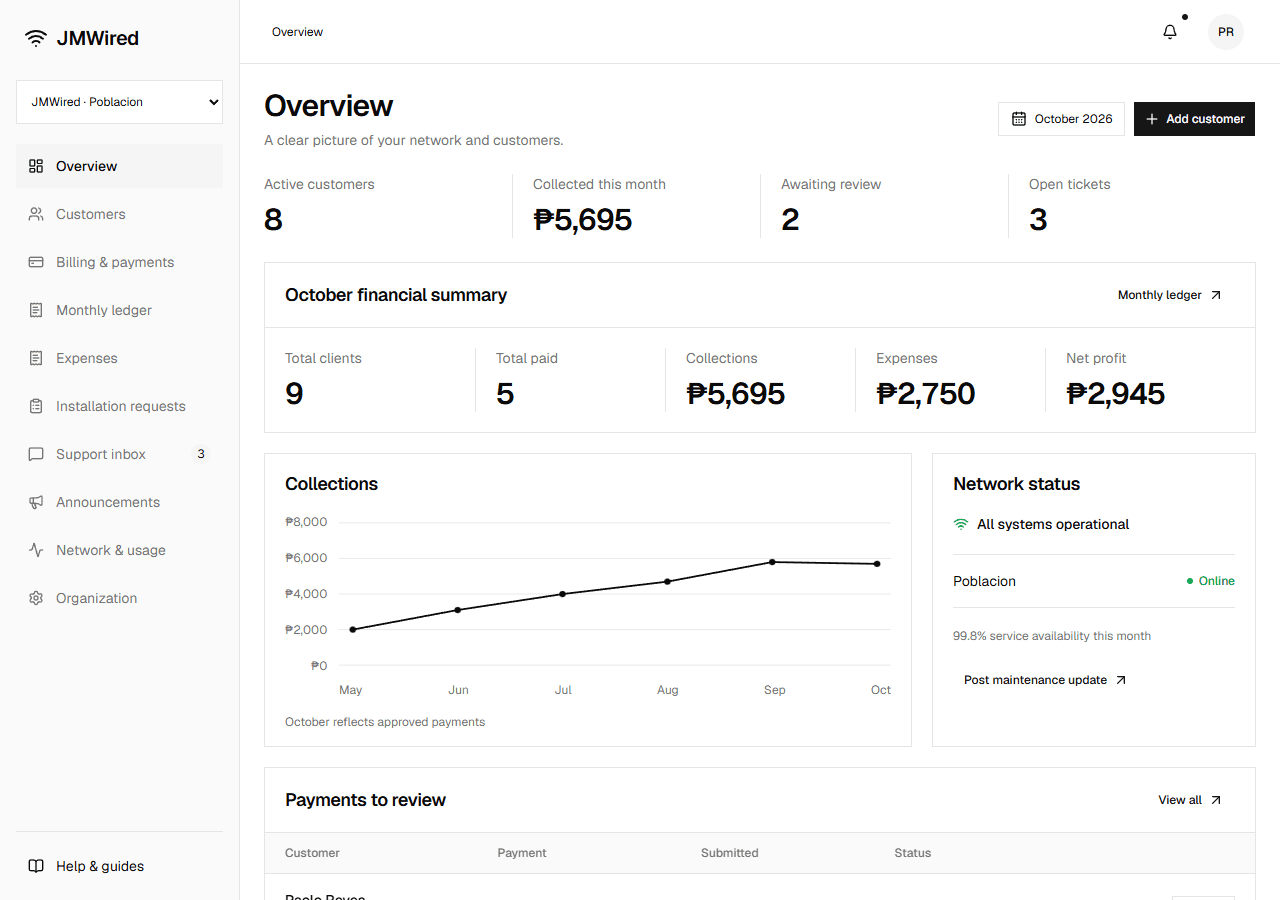Open Installation requests from sidebar
This screenshot has height=900, width=1280.
click(x=119, y=406)
